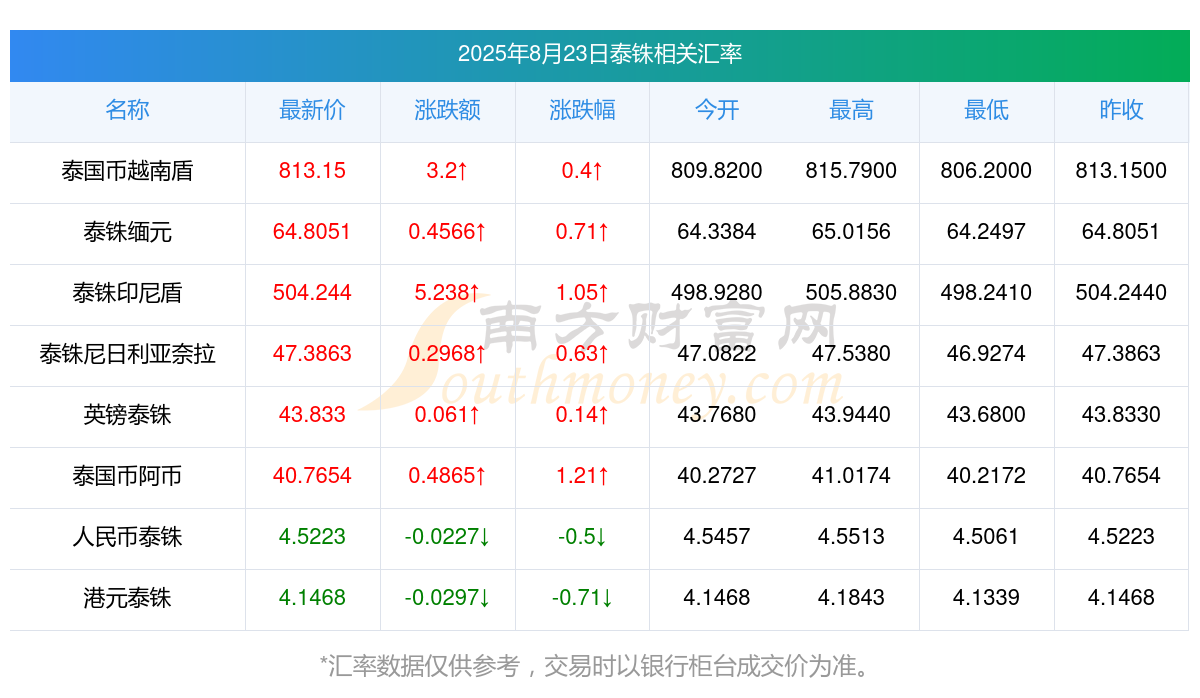Click change amount -0.0297↓
1200x698 pixels.
coord(447,598)
